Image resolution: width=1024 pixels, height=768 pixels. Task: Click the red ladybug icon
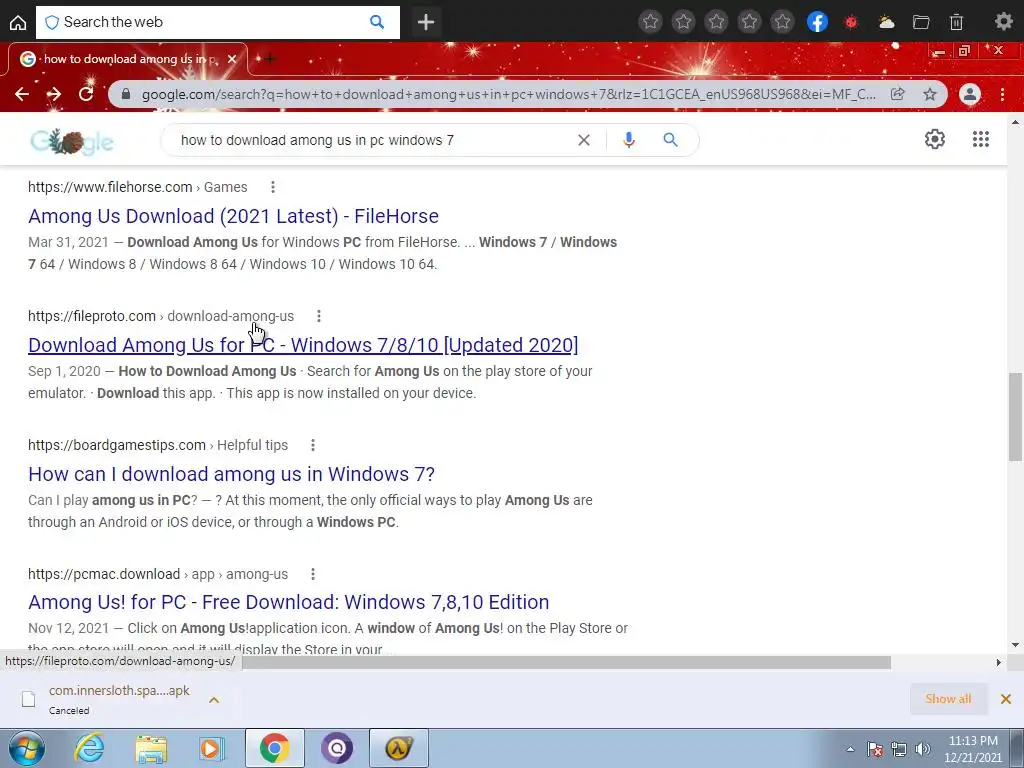click(x=851, y=23)
